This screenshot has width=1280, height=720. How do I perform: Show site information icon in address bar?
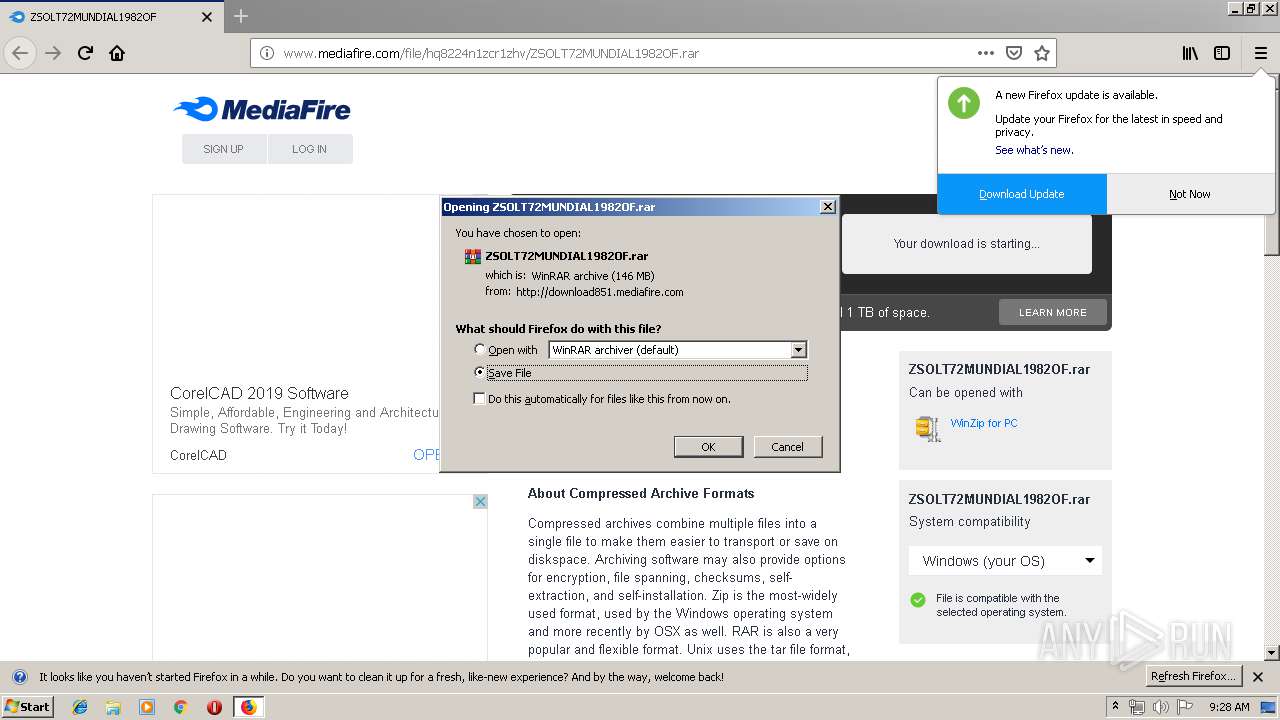[x=267, y=53]
